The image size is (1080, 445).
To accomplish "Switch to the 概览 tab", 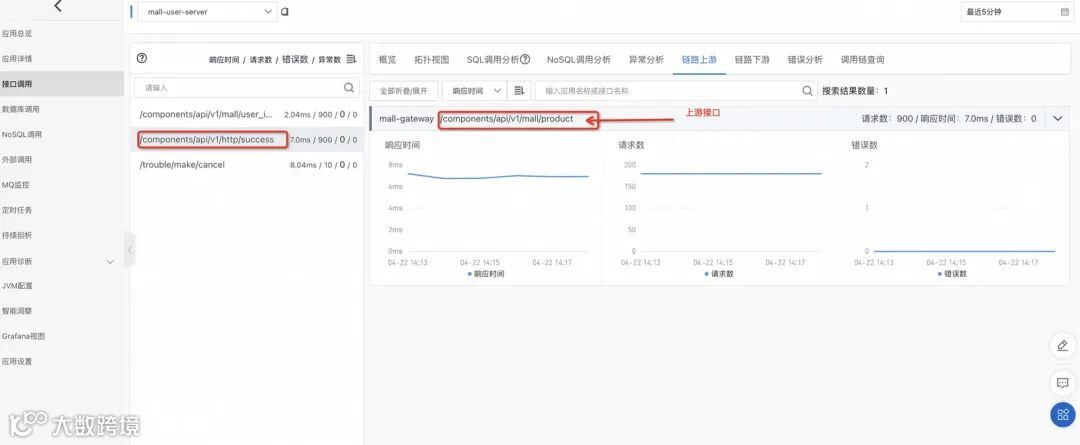I will pos(388,60).
